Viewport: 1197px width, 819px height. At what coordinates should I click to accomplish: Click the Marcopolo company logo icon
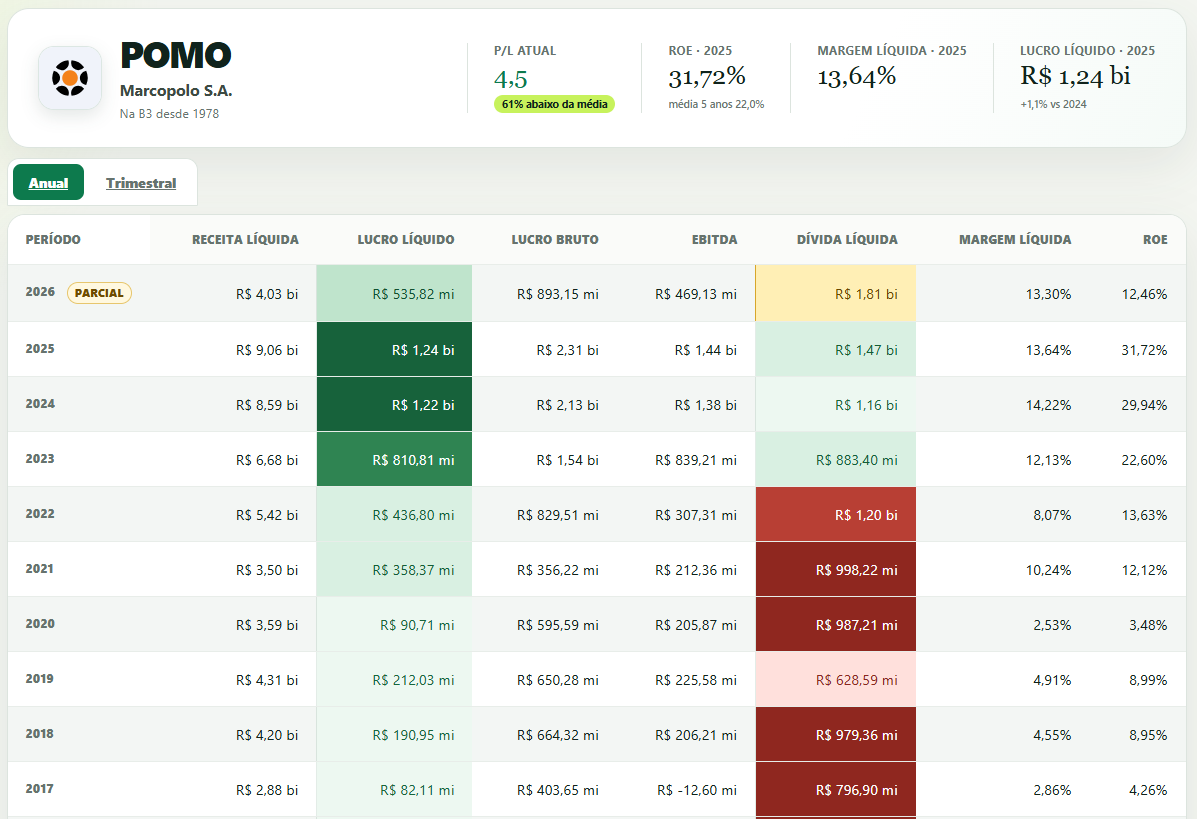(x=70, y=78)
